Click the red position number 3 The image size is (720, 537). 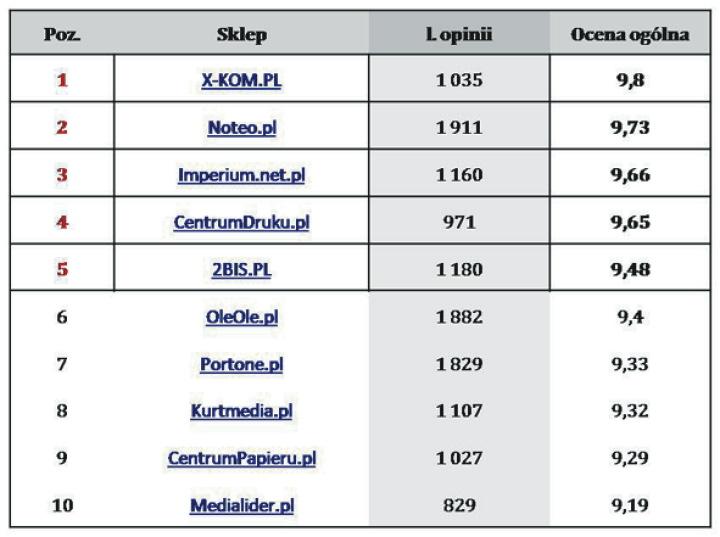click(x=62, y=175)
